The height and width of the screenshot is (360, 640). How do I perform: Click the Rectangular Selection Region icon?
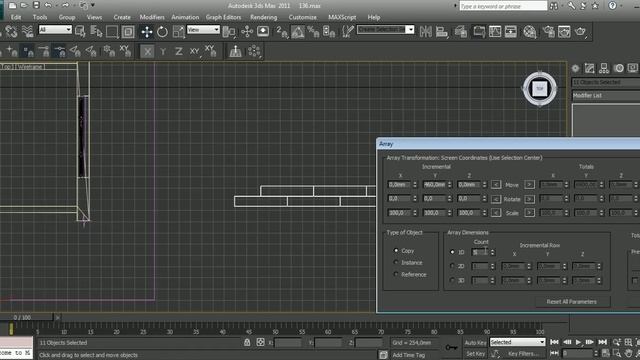tap(112, 31)
